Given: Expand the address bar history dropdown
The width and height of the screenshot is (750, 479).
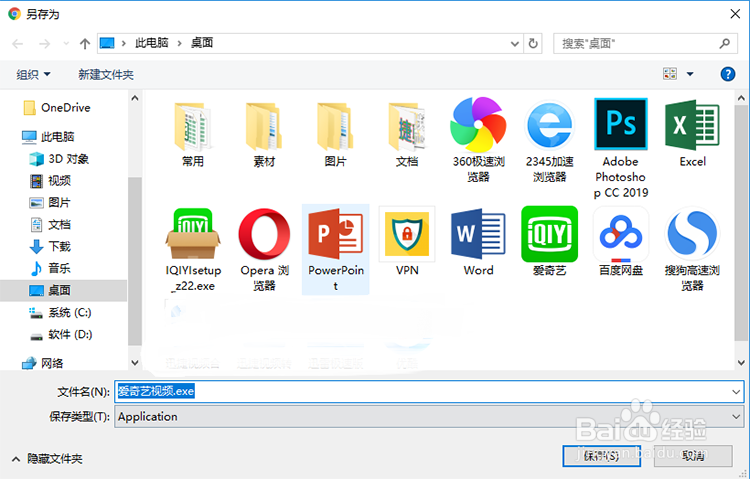Looking at the screenshot, I should coord(515,44).
